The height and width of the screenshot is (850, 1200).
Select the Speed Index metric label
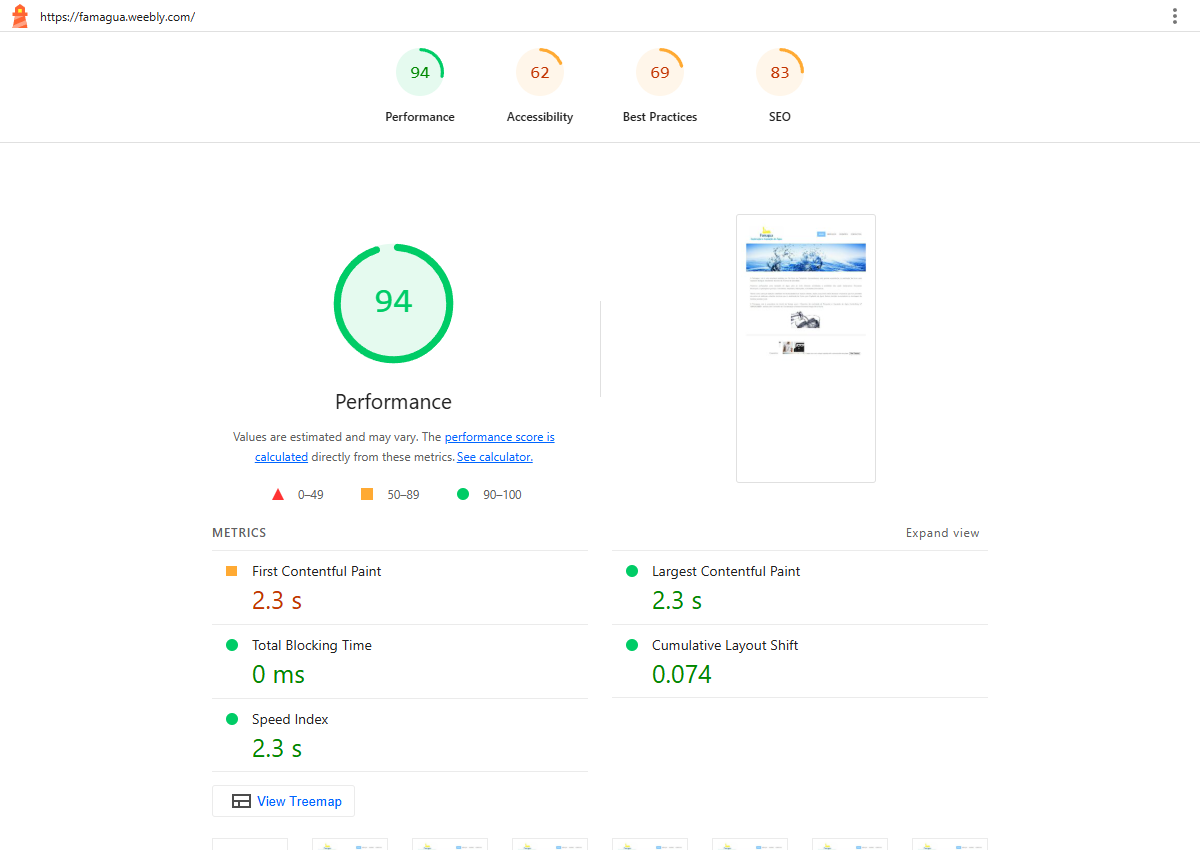click(x=290, y=719)
